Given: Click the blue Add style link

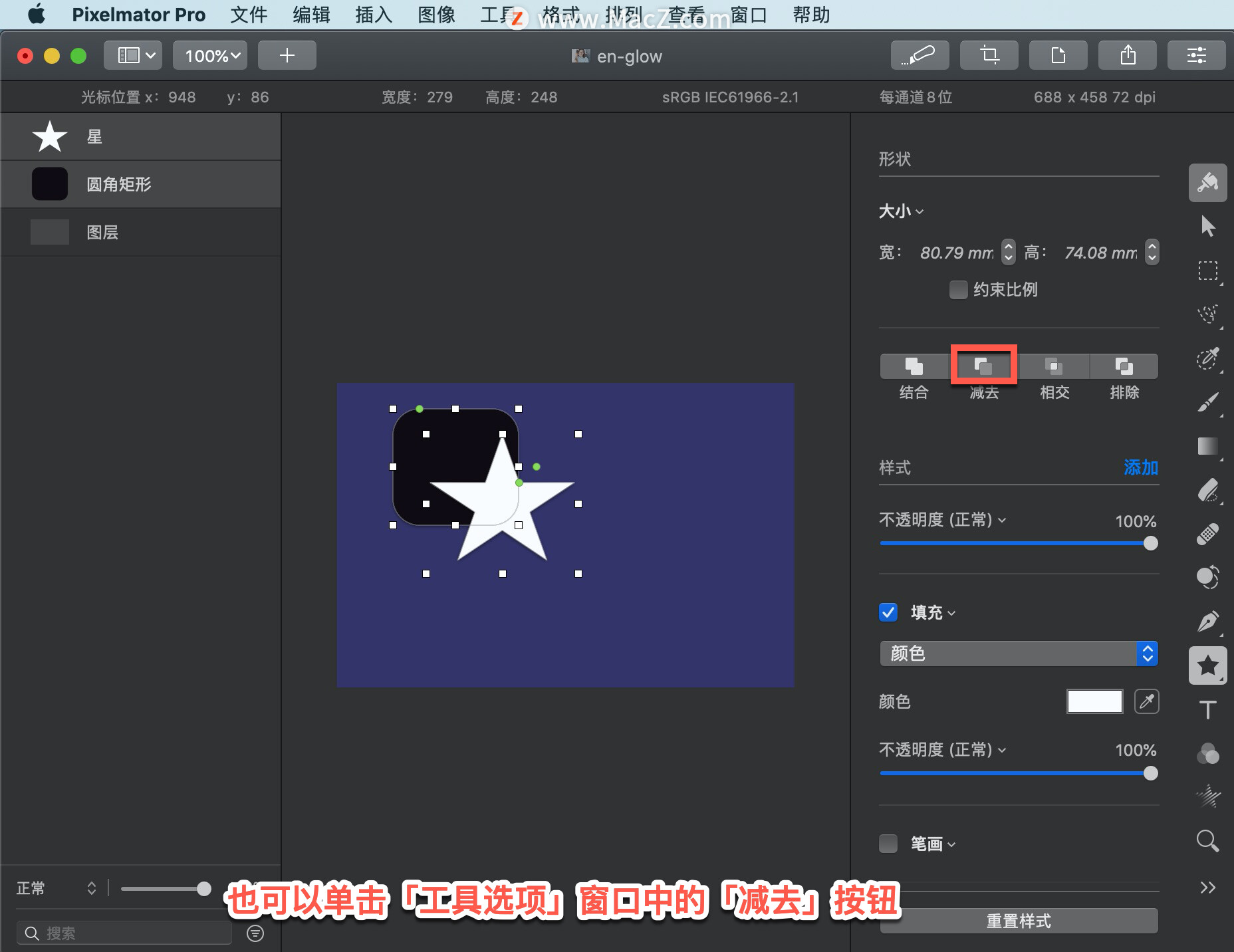Looking at the screenshot, I should tap(1141, 468).
